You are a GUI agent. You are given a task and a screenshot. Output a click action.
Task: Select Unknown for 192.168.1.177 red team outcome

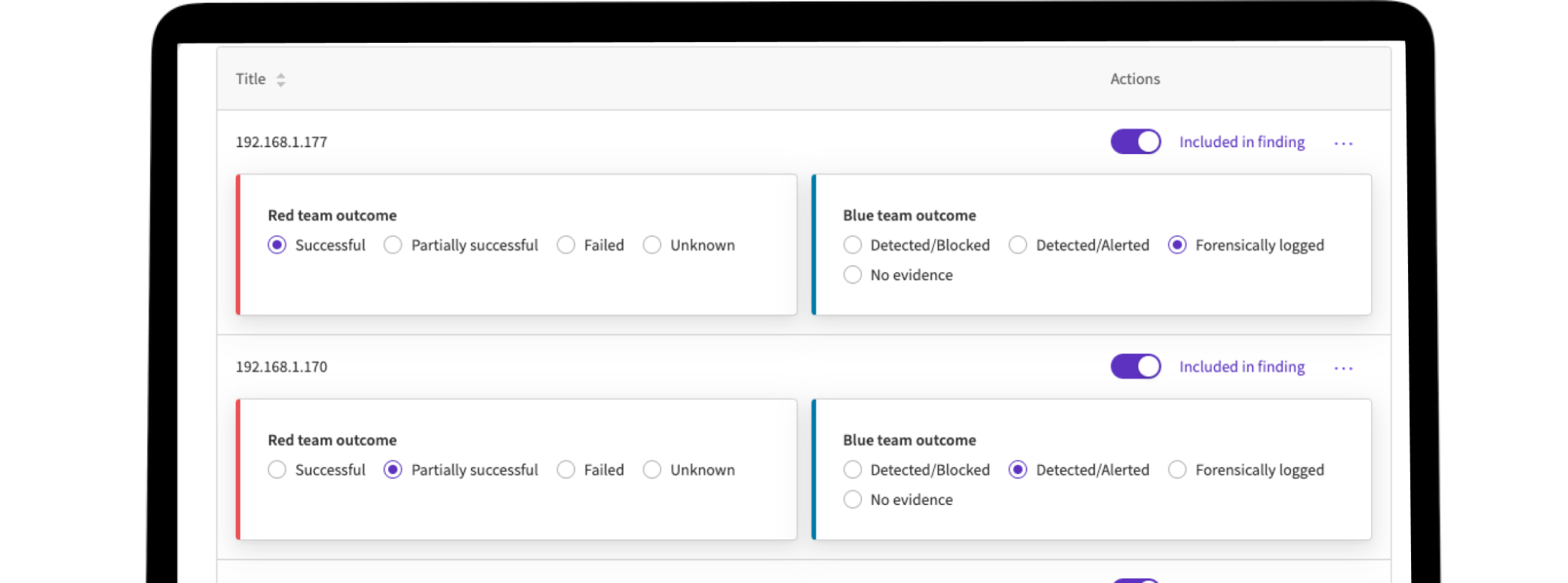coord(652,245)
